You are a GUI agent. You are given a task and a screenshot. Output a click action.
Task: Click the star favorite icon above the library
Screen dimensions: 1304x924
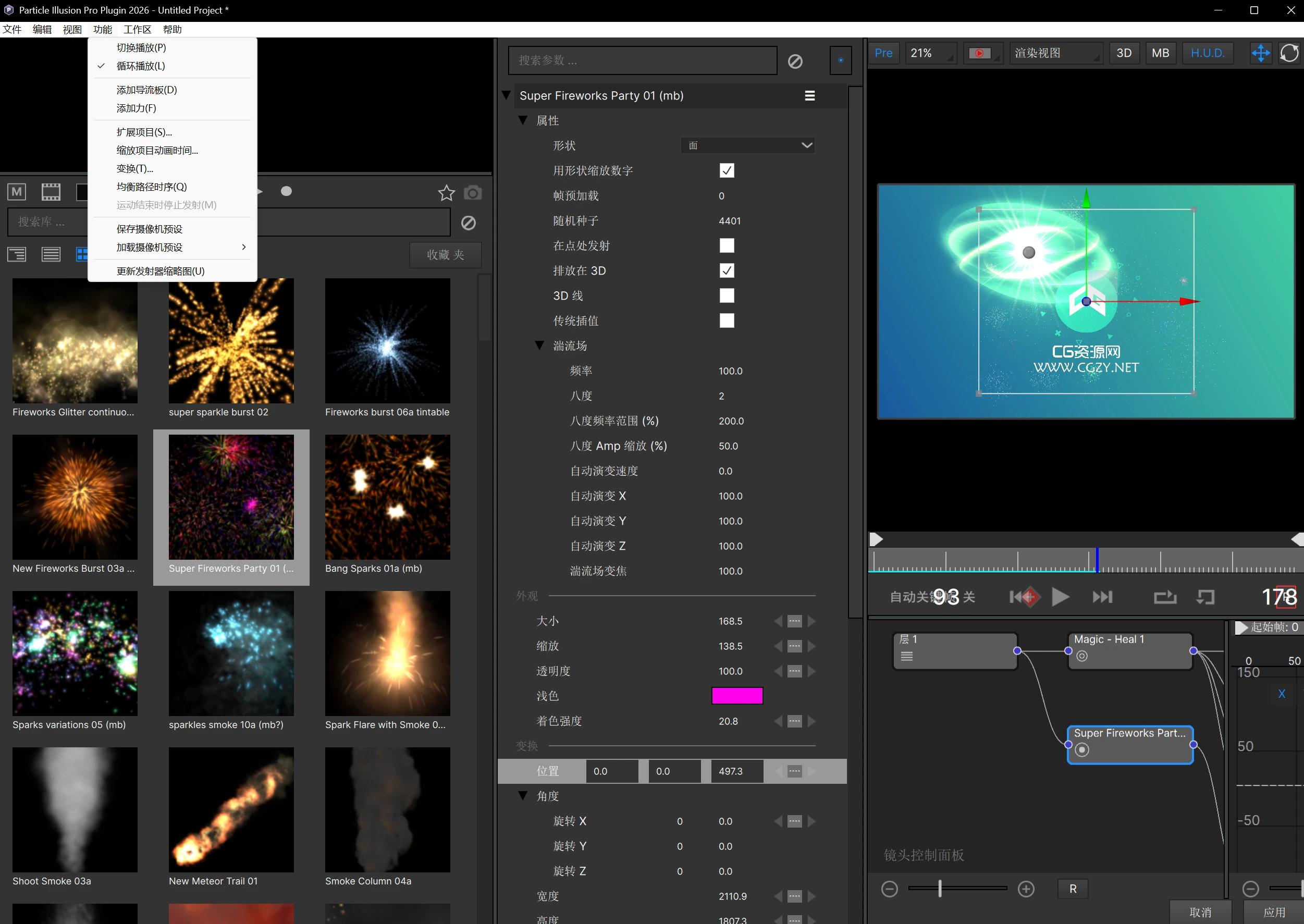[x=446, y=193]
